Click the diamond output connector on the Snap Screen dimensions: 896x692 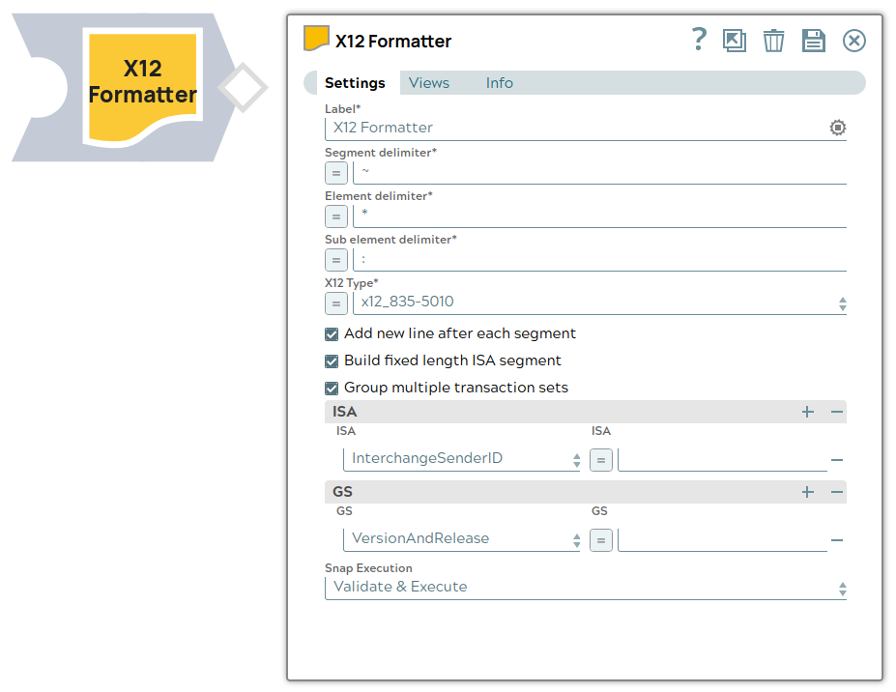(242, 88)
